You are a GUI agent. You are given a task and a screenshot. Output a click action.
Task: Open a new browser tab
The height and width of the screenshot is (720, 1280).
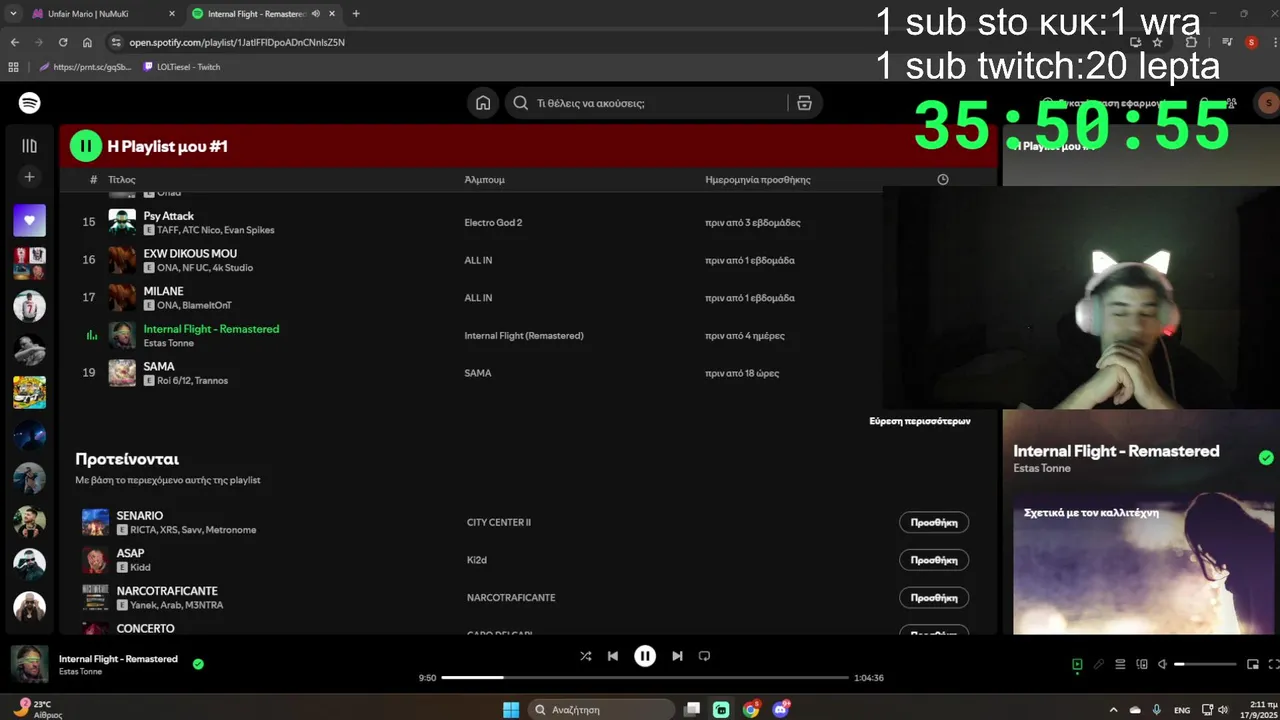[x=356, y=14]
